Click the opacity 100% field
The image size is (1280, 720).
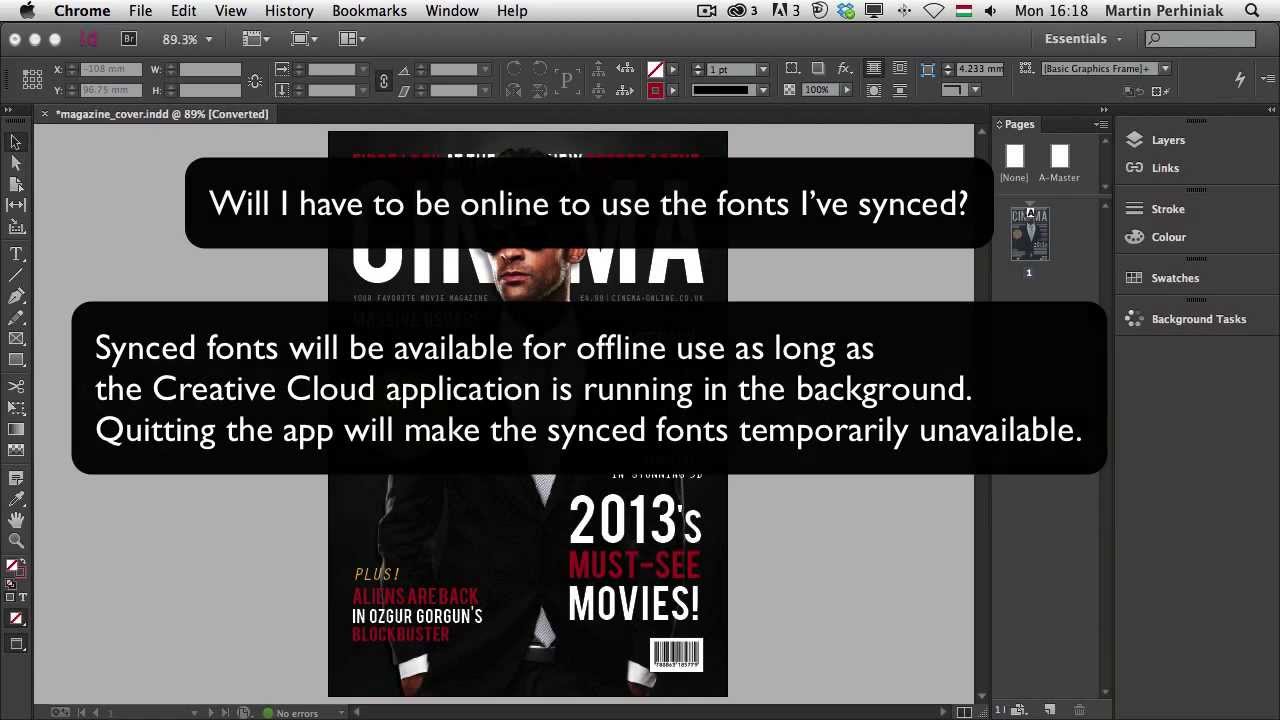point(819,90)
